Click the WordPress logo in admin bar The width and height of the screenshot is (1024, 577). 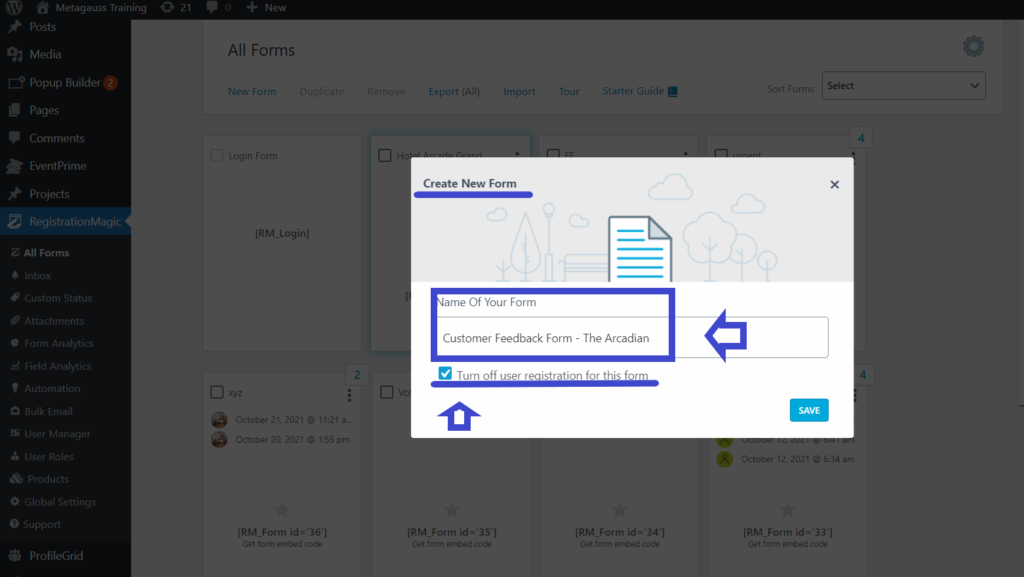click(14, 6)
